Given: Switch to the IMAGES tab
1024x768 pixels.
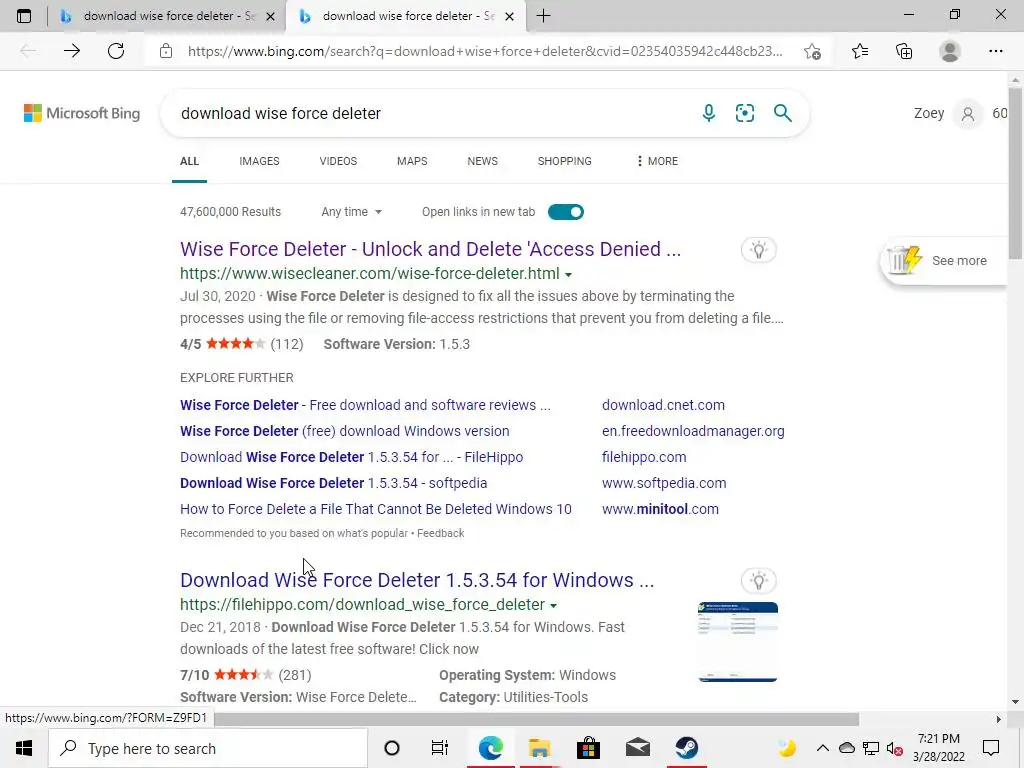Looking at the screenshot, I should tap(259, 161).
